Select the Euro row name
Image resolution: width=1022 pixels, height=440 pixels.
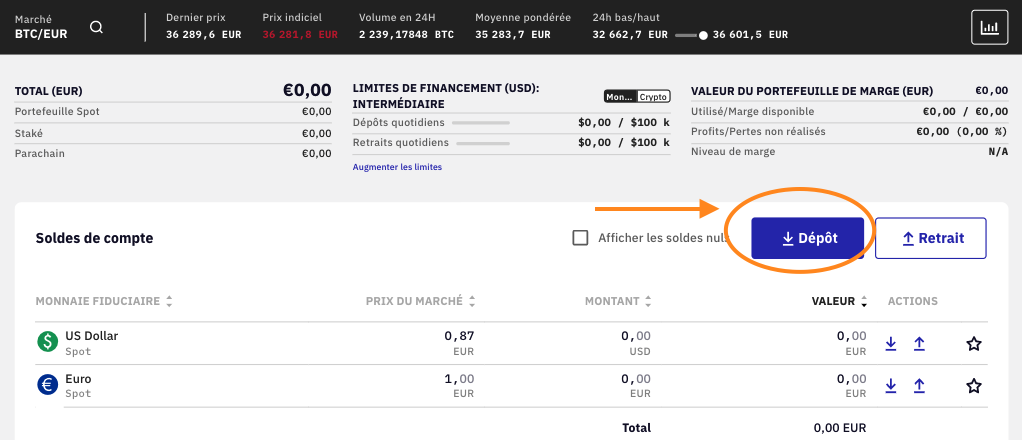pos(78,379)
